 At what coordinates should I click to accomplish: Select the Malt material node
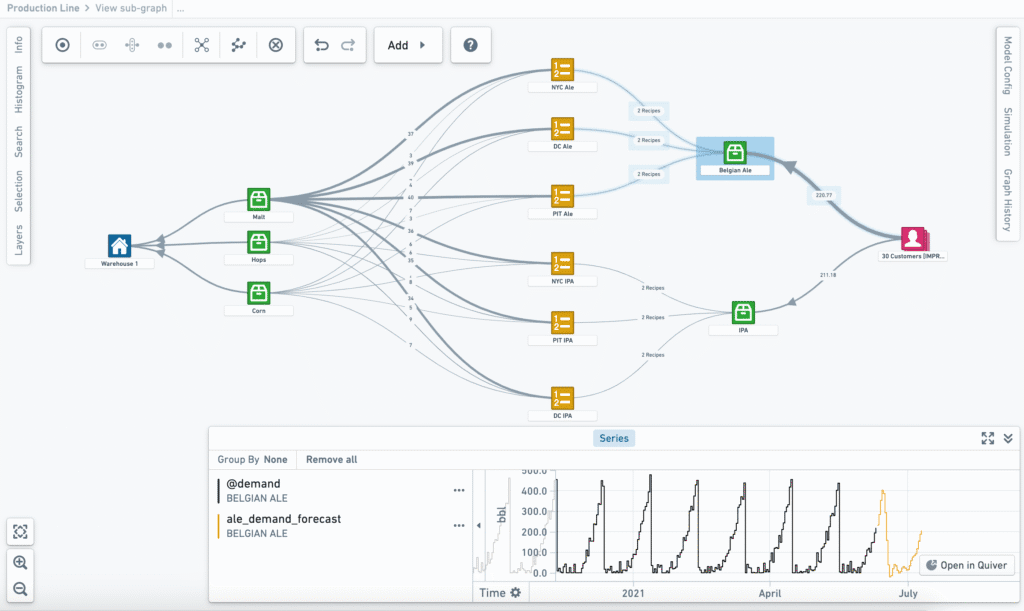click(x=259, y=199)
